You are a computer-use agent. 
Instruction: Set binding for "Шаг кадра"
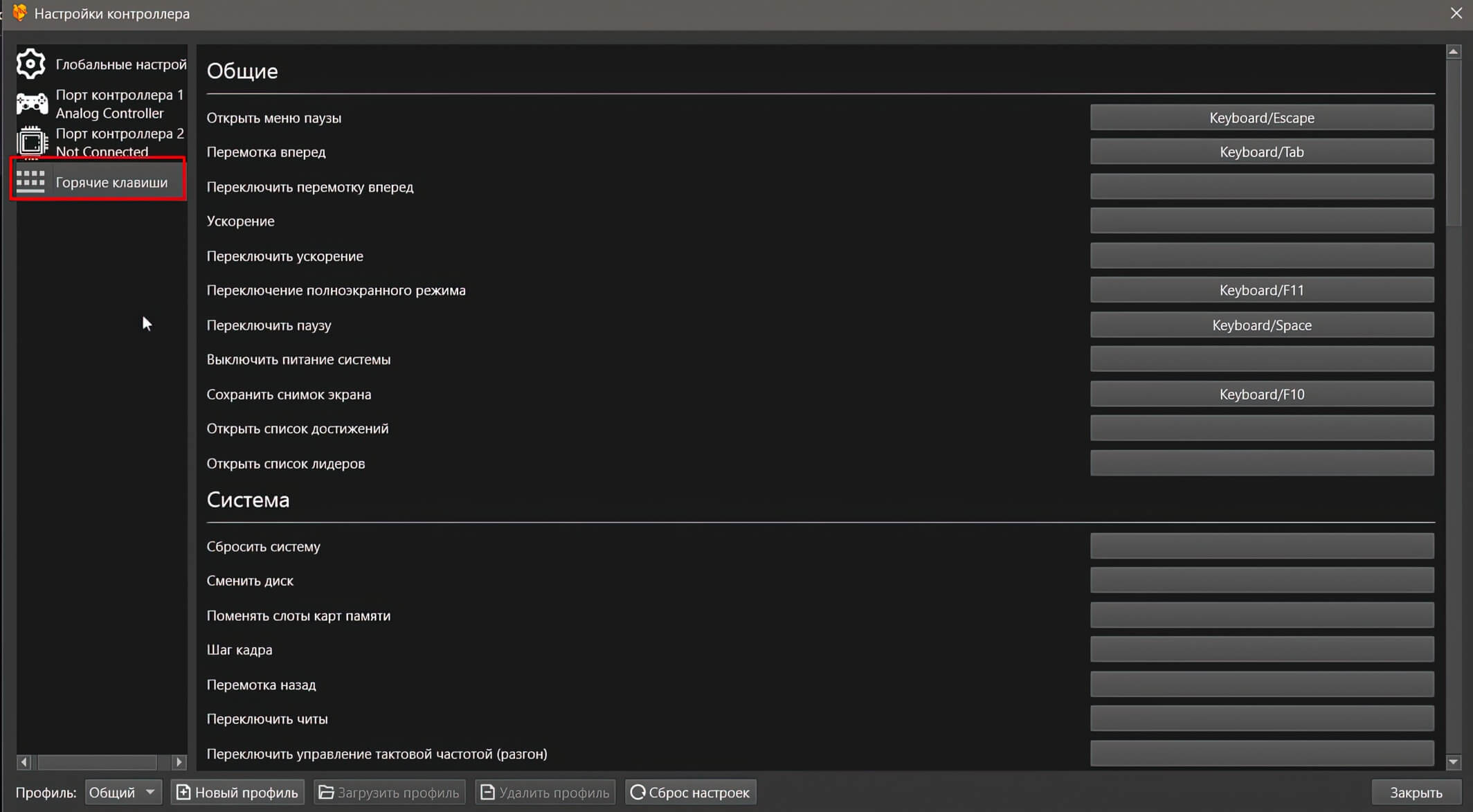point(1262,649)
